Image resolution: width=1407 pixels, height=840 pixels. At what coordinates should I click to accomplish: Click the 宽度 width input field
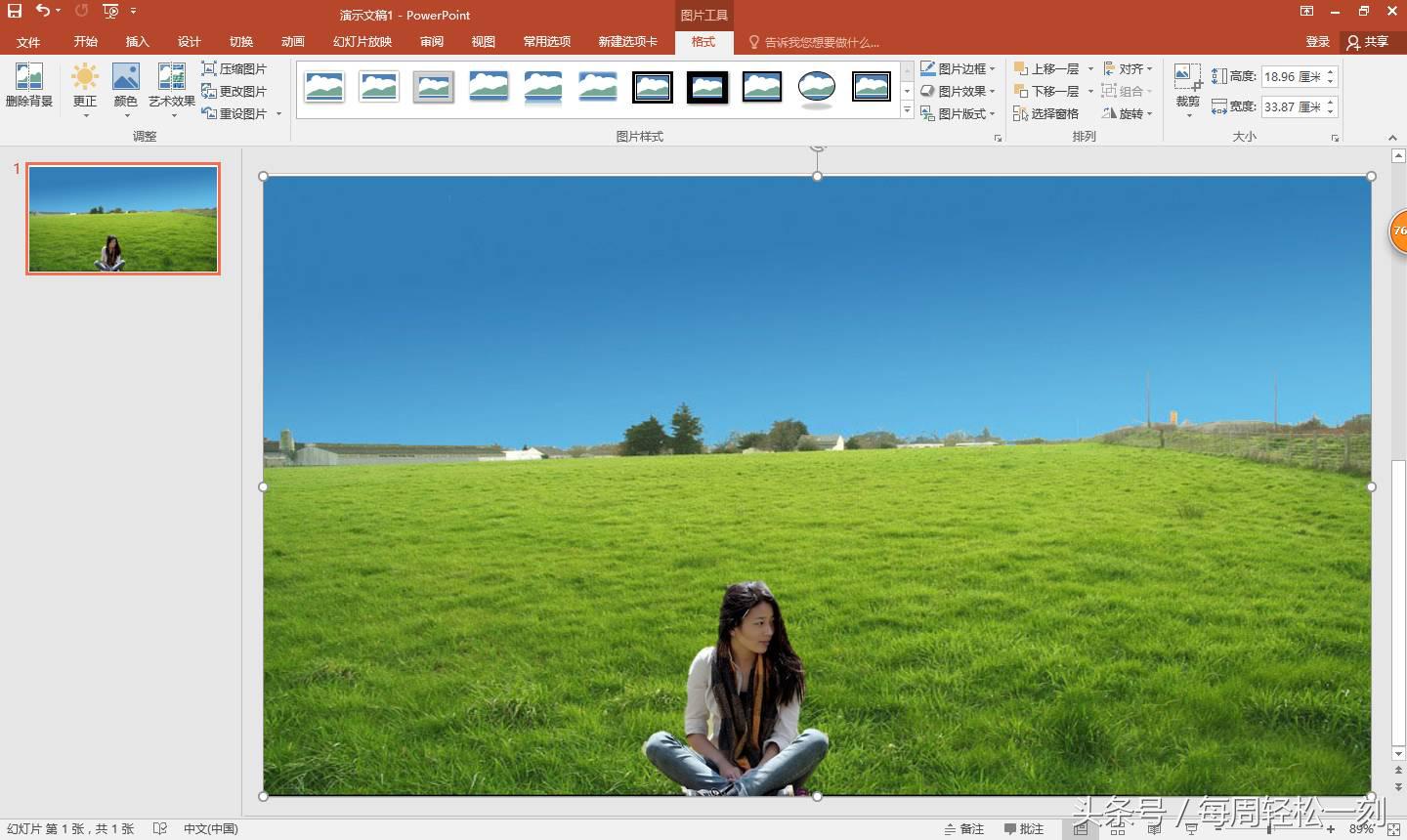[1293, 106]
